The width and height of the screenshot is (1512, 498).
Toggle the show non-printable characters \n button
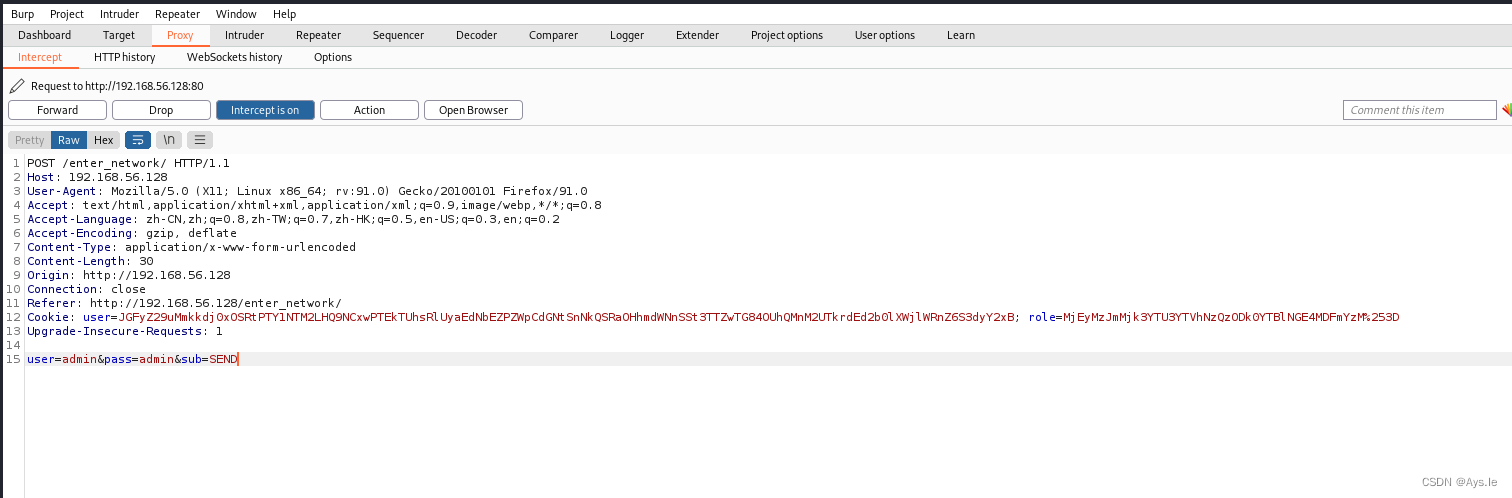click(169, 140)
